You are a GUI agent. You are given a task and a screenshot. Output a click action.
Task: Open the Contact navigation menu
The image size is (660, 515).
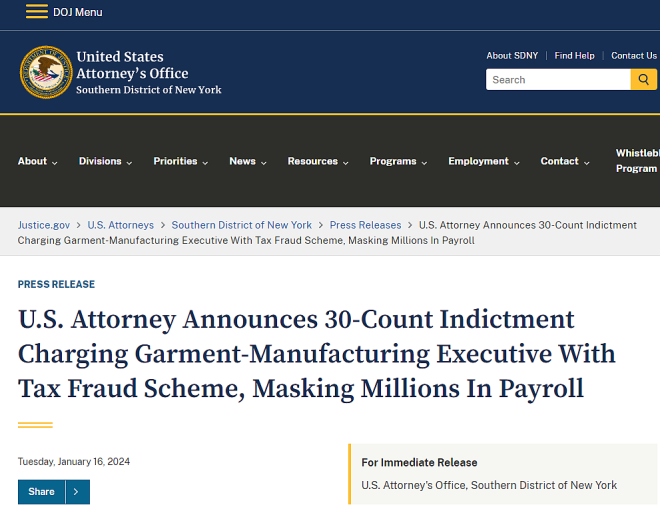[565, 162]
